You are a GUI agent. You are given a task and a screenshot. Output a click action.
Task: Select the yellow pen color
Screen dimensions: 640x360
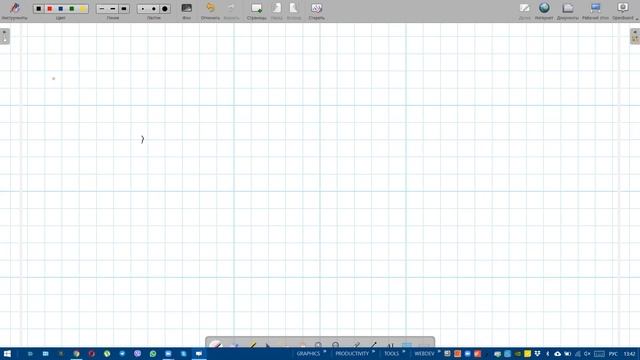pos(83,9)
